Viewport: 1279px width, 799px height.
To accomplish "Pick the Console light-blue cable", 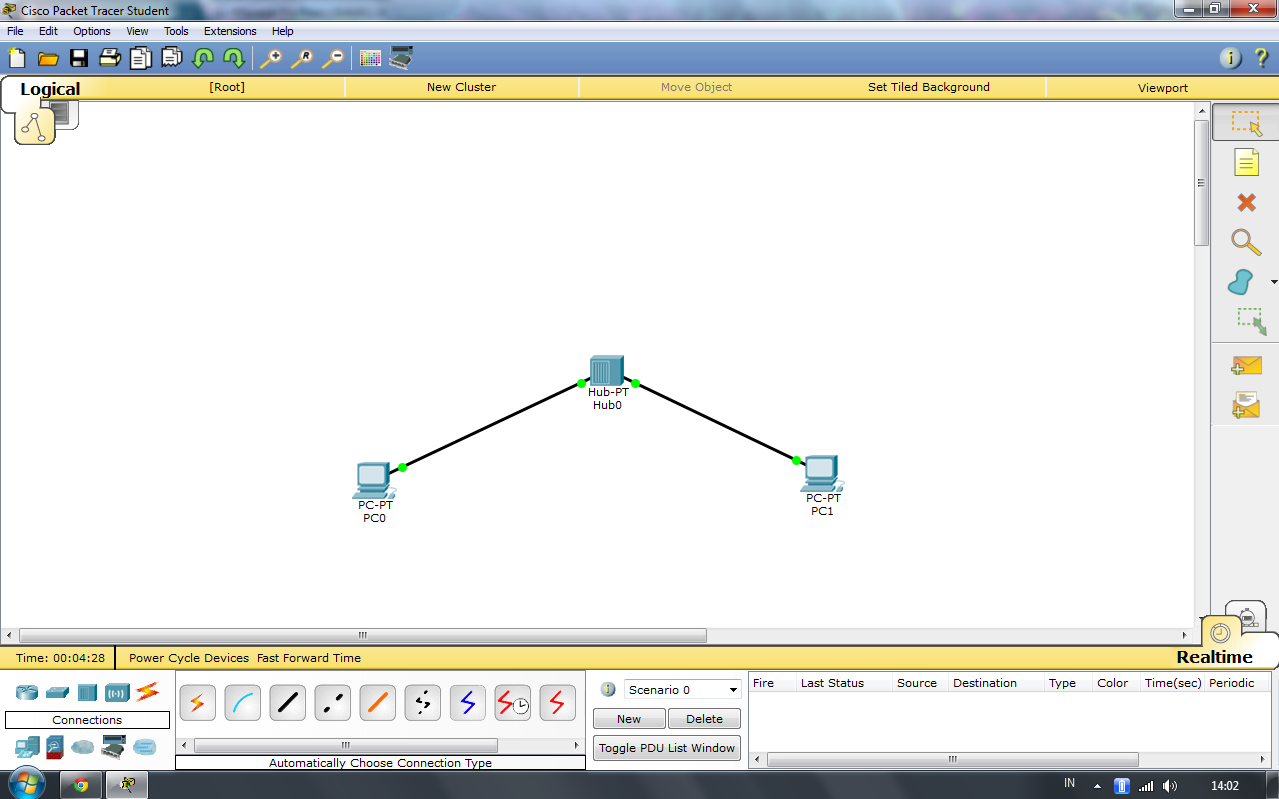I will pyautogui.click(x=242, y=703).
